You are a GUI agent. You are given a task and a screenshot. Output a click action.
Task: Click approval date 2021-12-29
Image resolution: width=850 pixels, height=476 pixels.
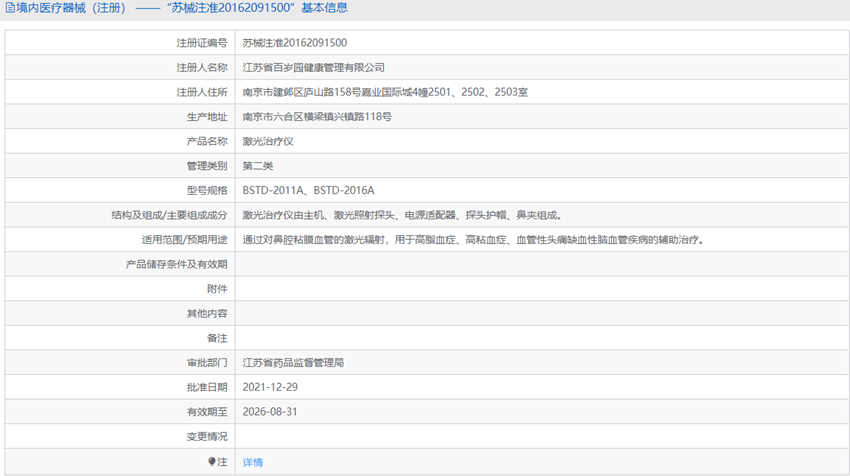tap(270, 387)
